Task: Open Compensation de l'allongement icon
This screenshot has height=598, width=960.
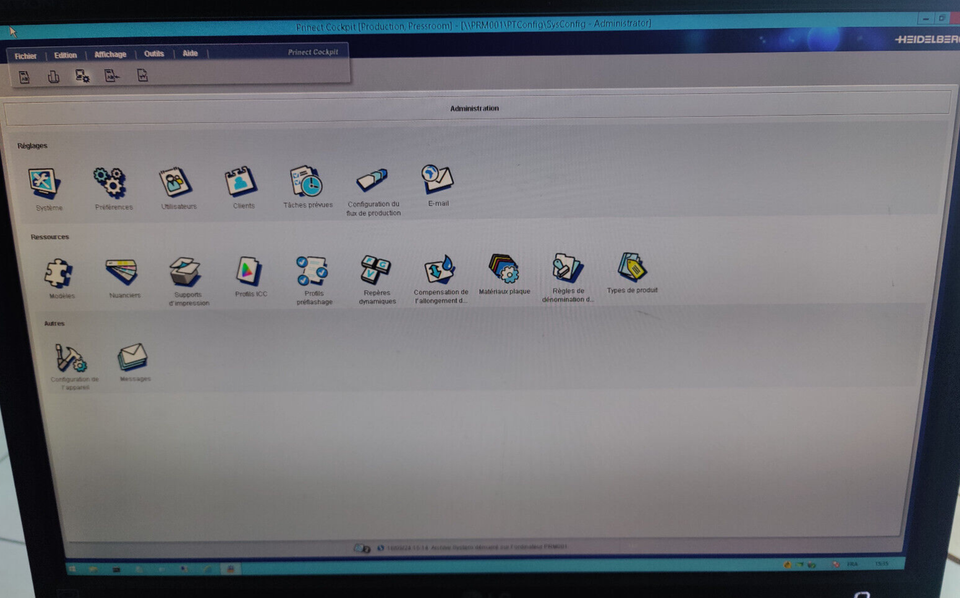Action: coord(439,269)
